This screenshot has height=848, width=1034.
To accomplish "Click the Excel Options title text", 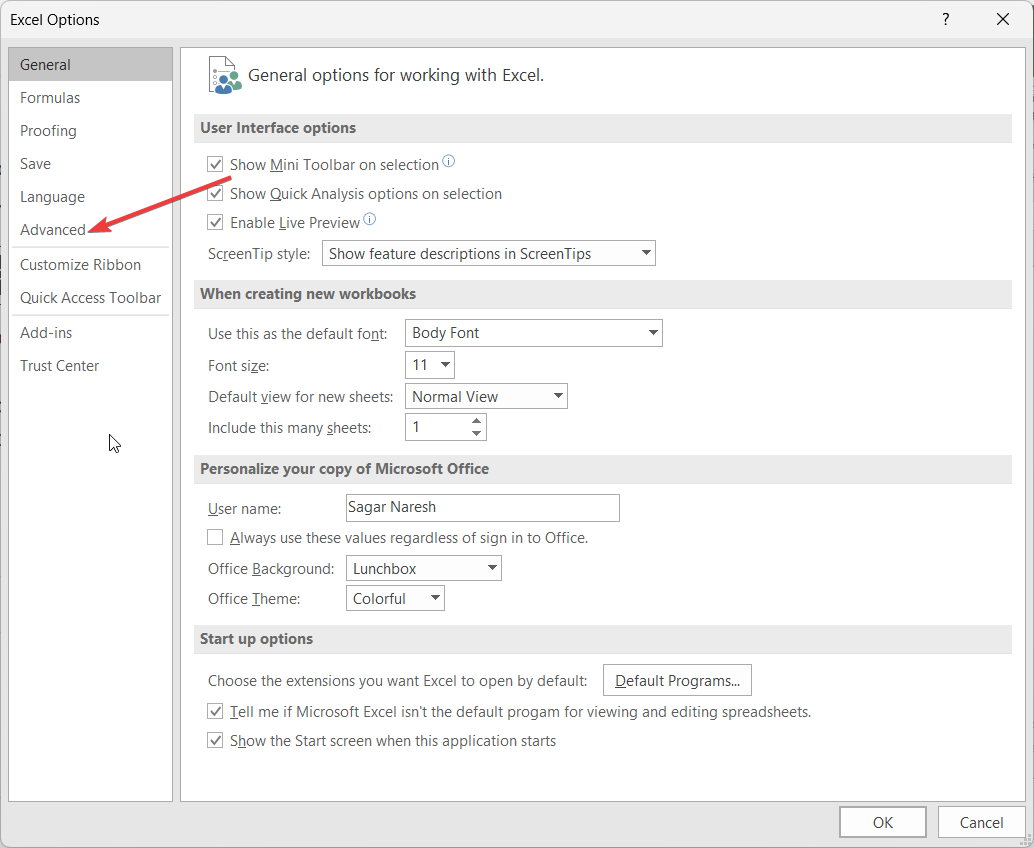I will (x=55, y=20).
